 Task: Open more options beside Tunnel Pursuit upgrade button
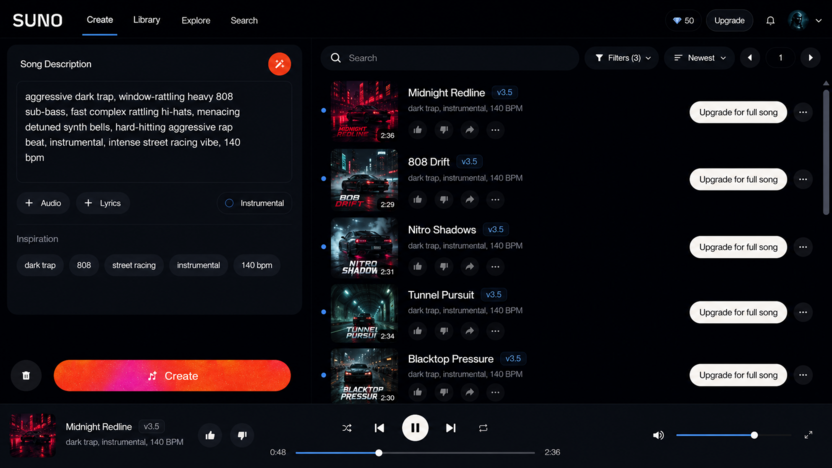pyautogui.click(x=803, y=312)
